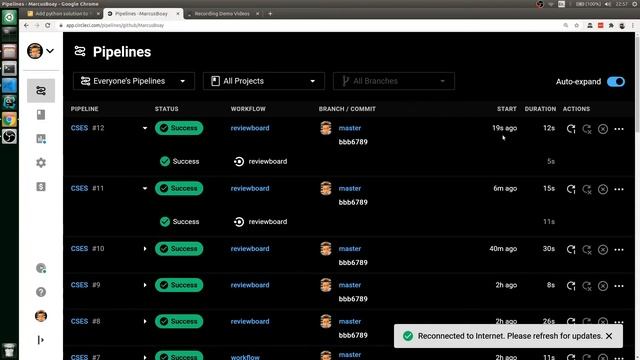The image size is (640, 360).
Task: Open the status notifications sidebar icon
Action: (x=41, y=268)
